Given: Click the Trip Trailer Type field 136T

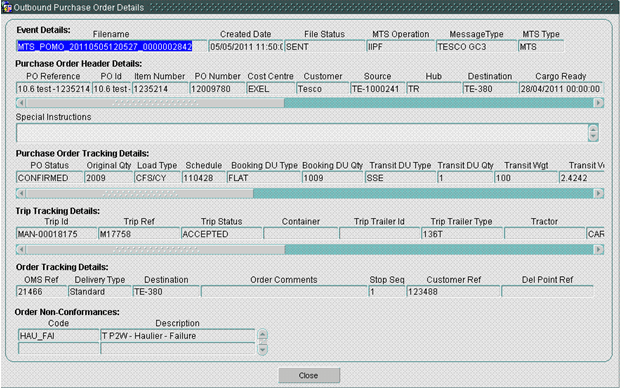Looking at the screenshot, I should pyautogui.click(x=462, y=234).
